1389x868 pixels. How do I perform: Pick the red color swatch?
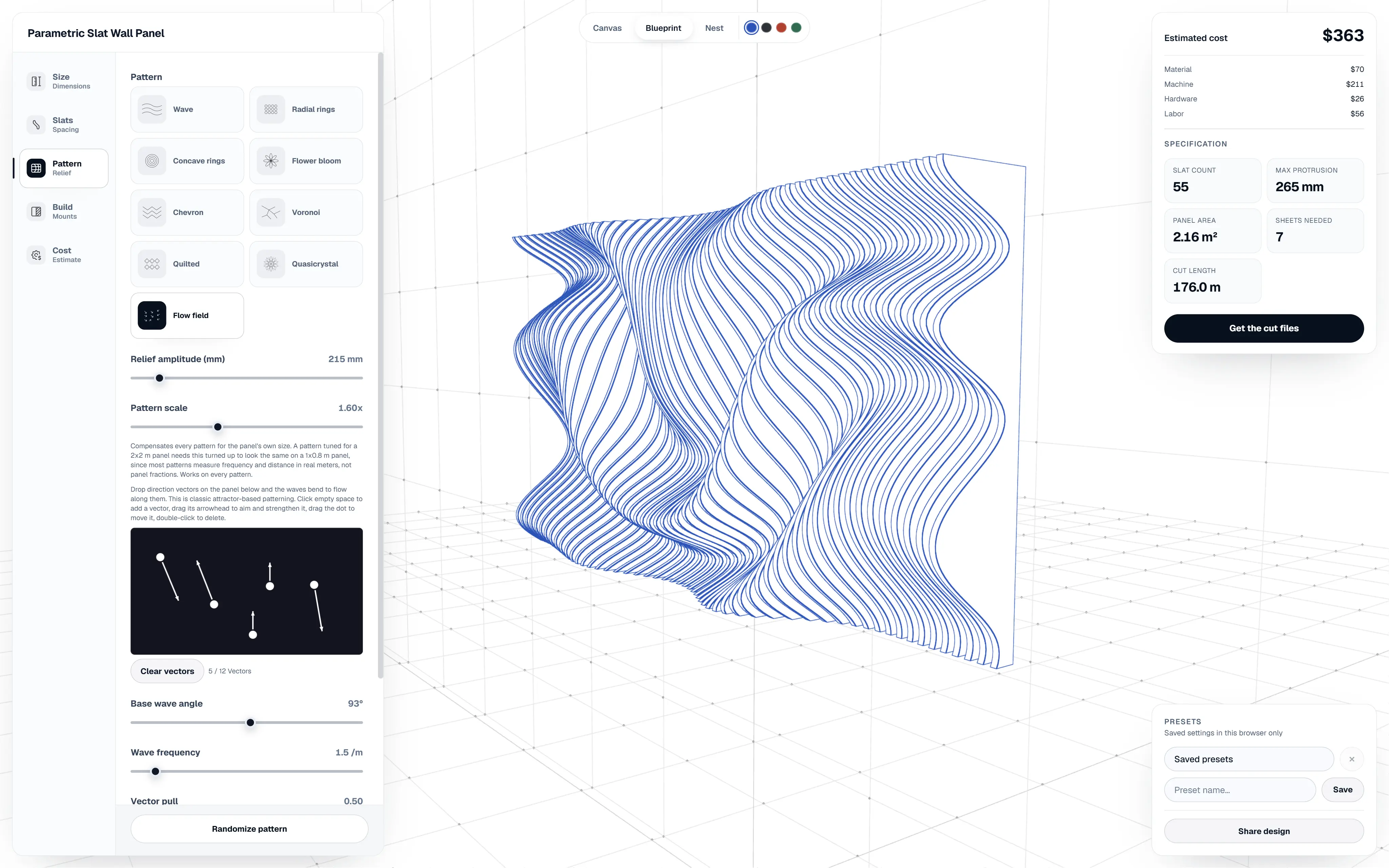(x=781, y=27)
